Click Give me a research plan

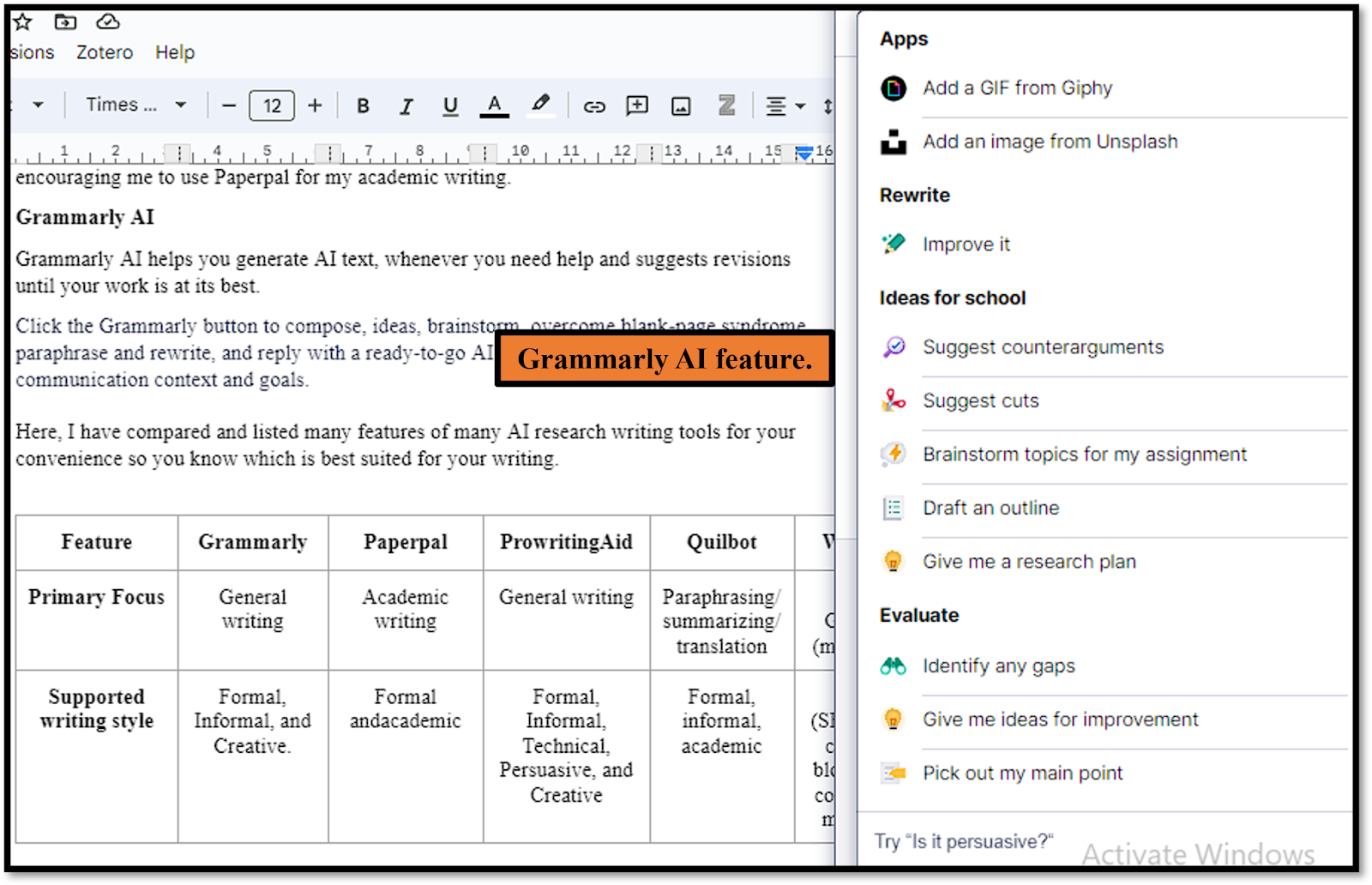click(x=1029, y=562)
